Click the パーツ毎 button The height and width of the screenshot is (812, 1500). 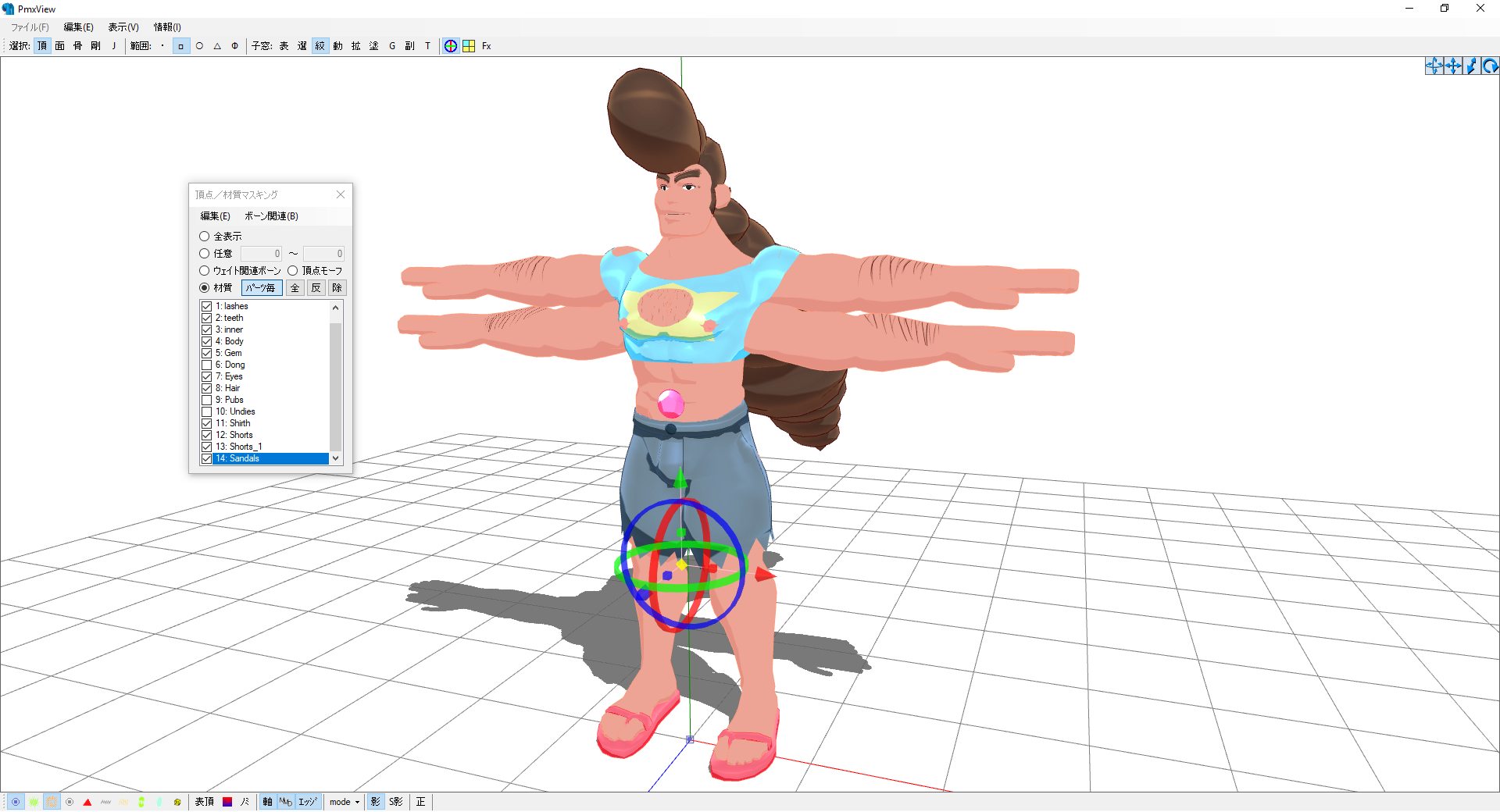(262, 288)
